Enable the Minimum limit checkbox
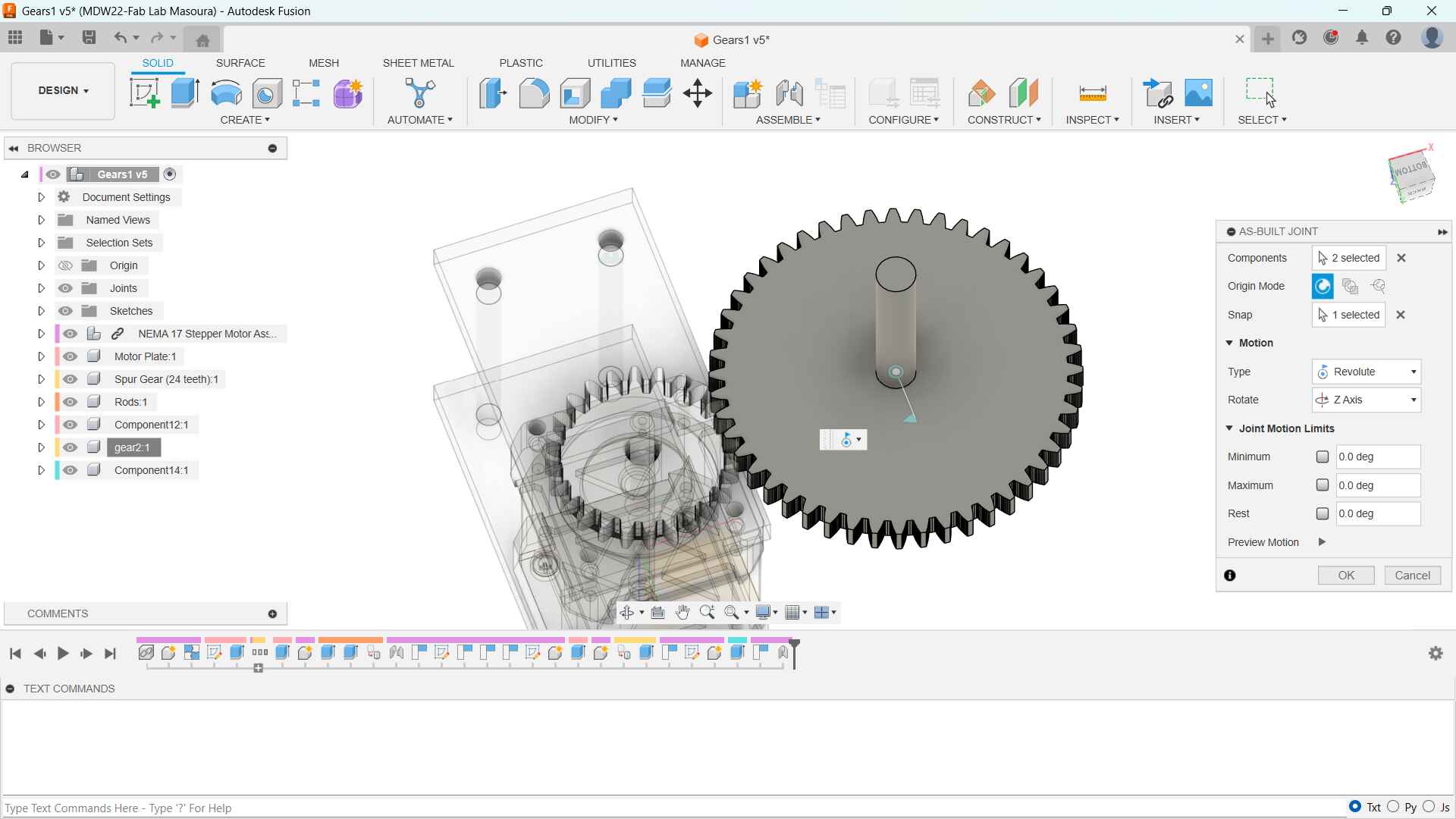The height and width of the screenshot is (819, 1456). point(1323,457)
